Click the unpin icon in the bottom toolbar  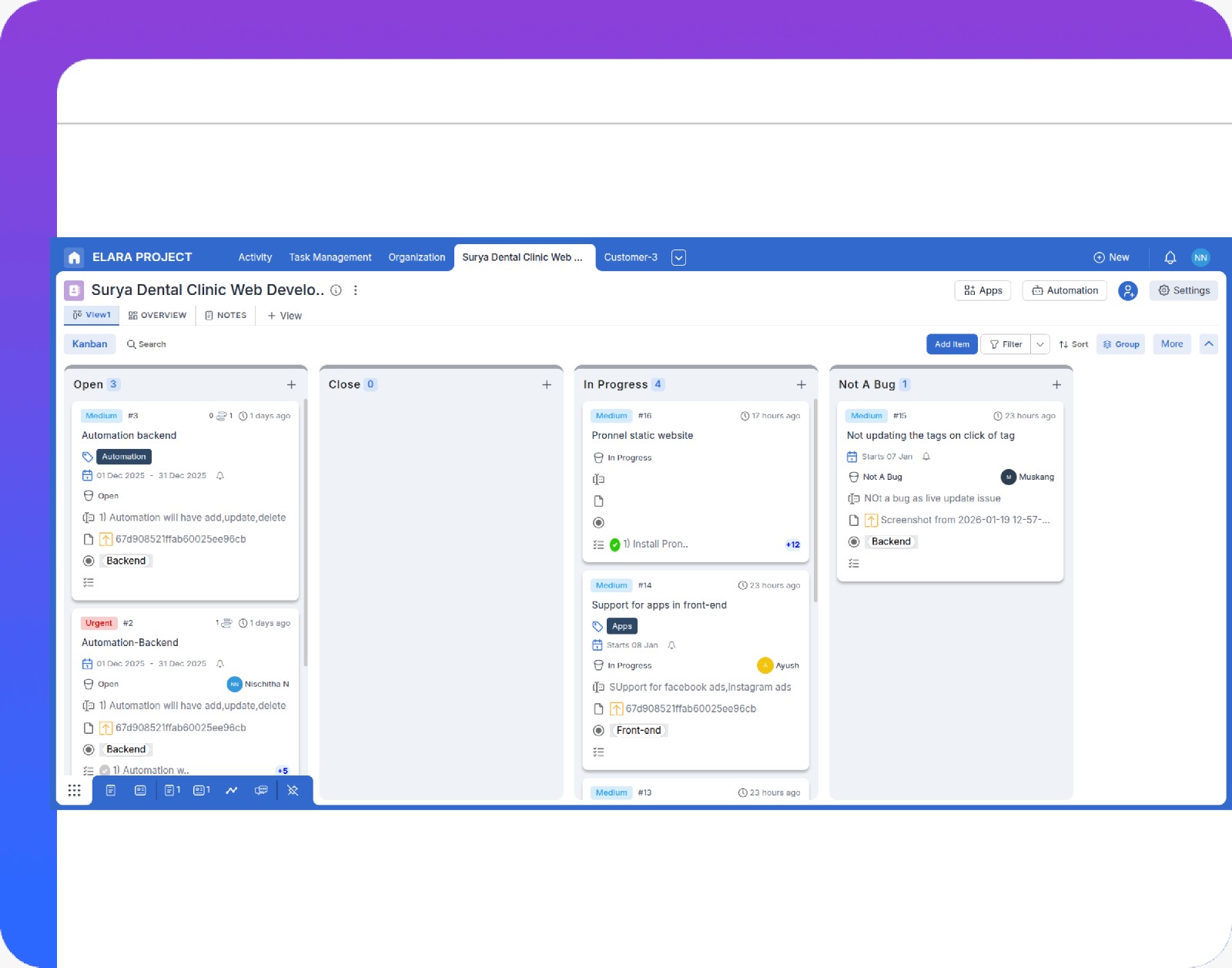point(293,789)
